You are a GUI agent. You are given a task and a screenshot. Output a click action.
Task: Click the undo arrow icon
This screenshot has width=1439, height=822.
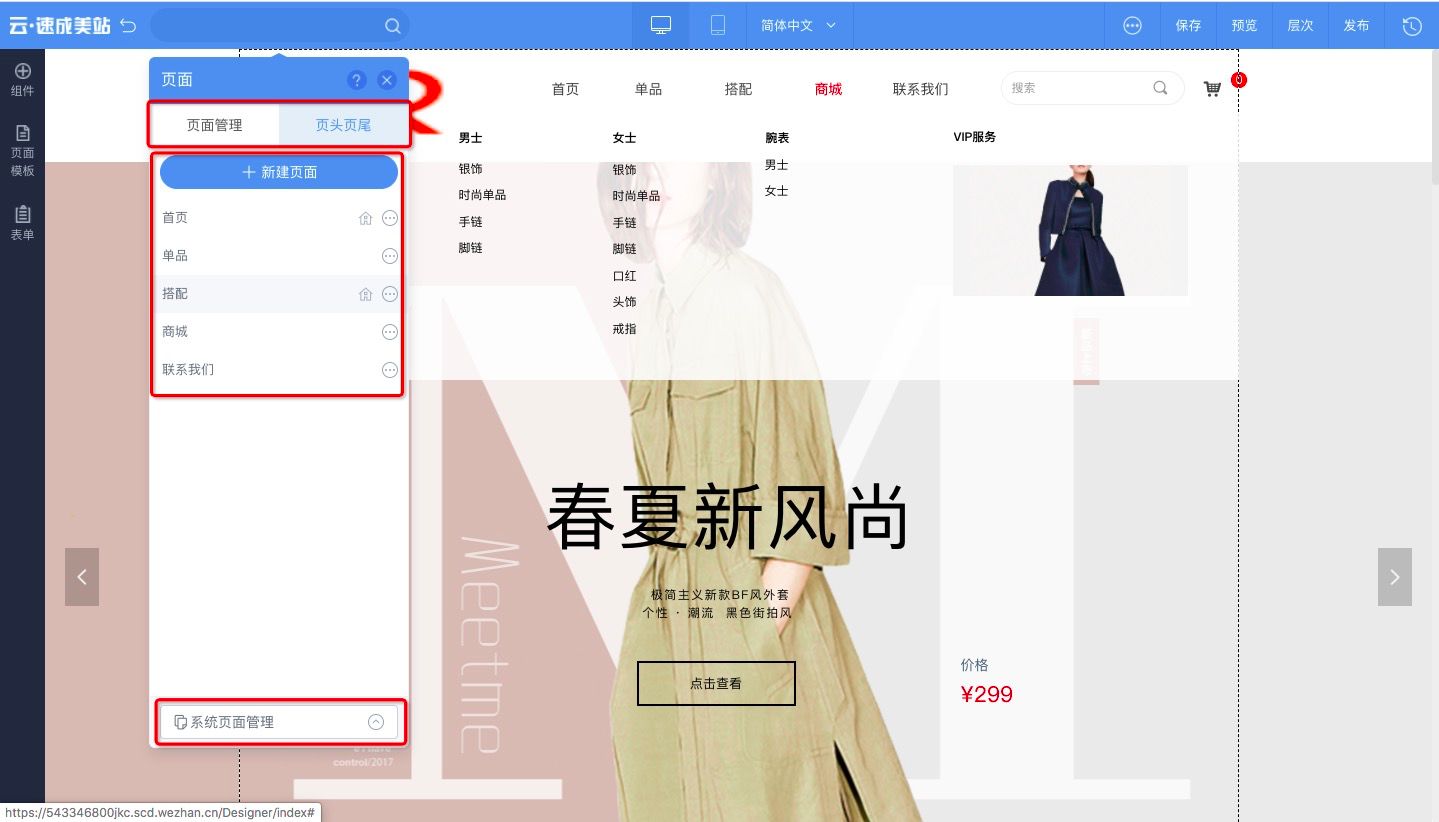pyautogui.click(x=128, y=25)
